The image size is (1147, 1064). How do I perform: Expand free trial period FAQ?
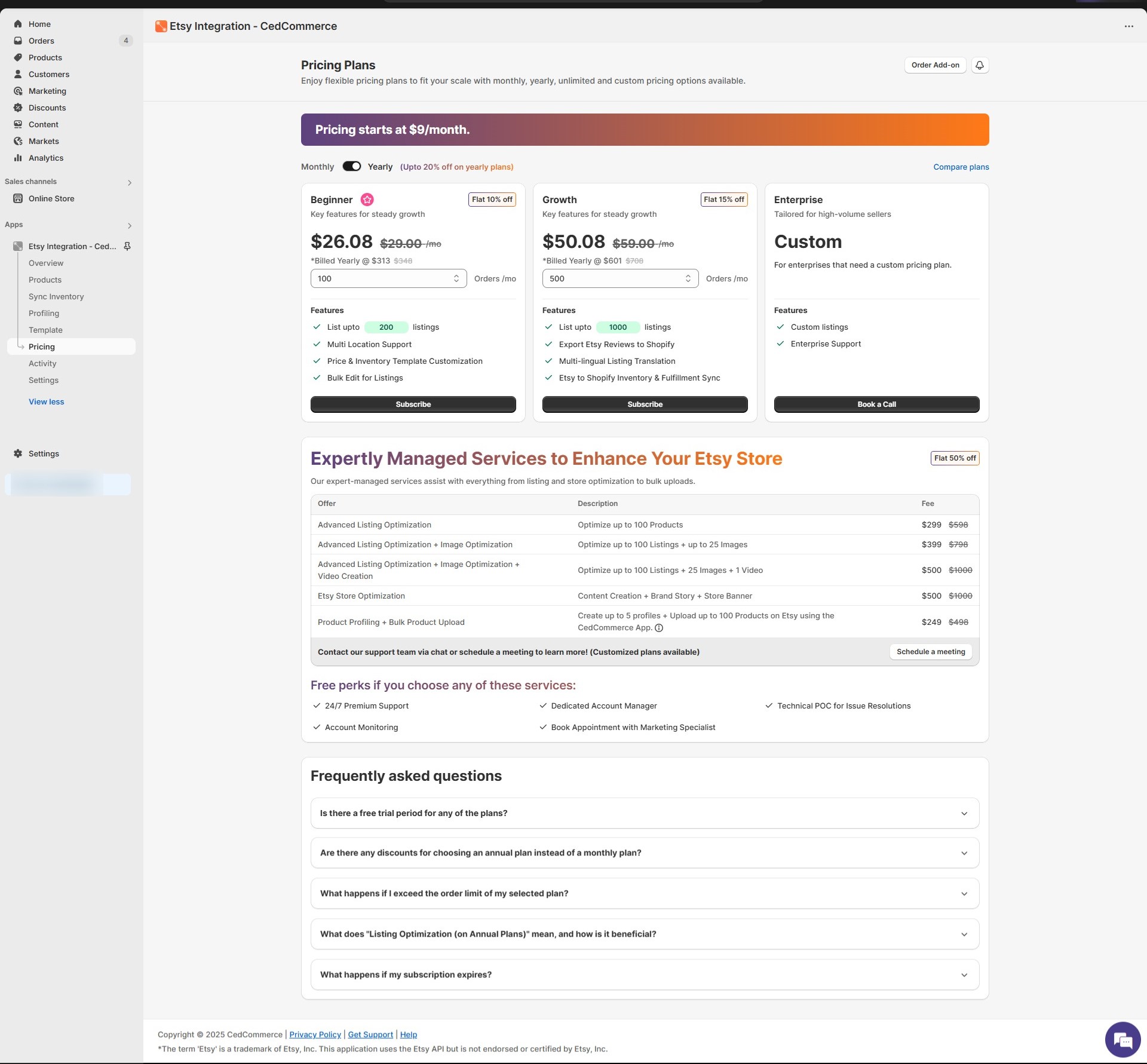coord(645,813)
